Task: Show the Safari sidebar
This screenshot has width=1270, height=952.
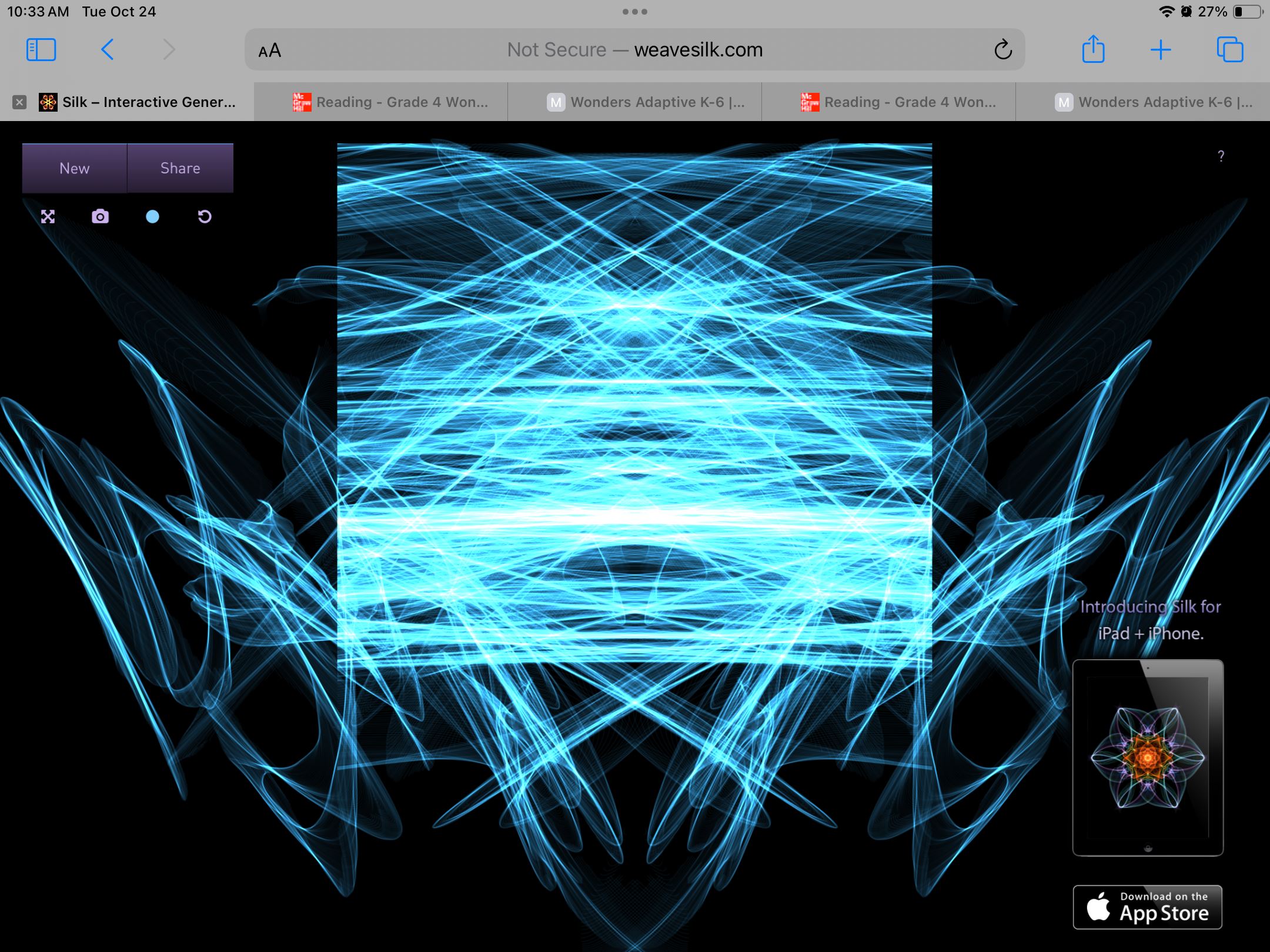Action: tap(41, 50)
